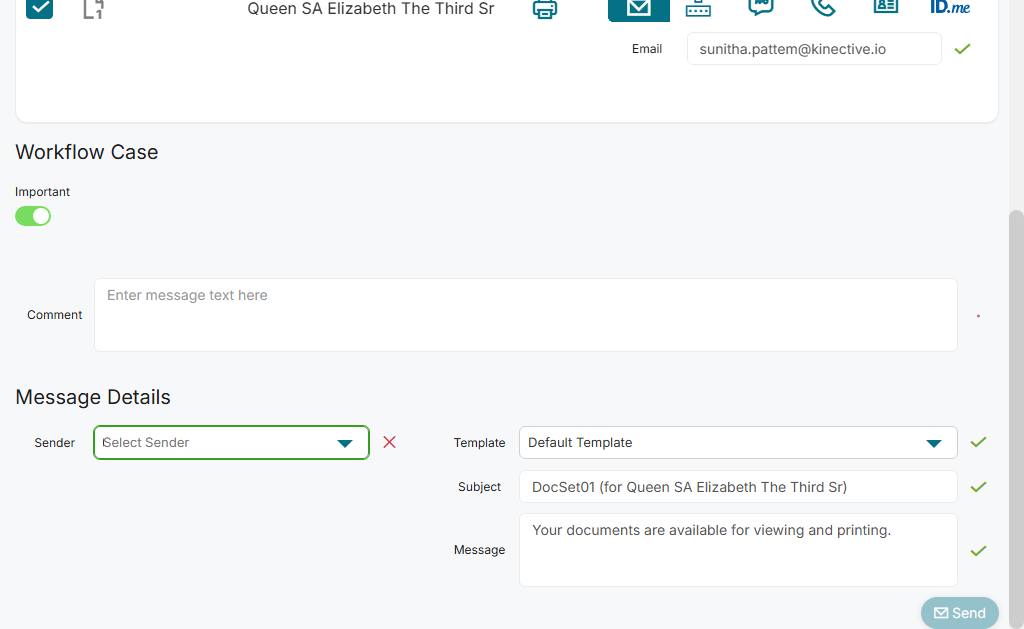
Task: Click the Comment message text box
Action: (x=525, y=315)
